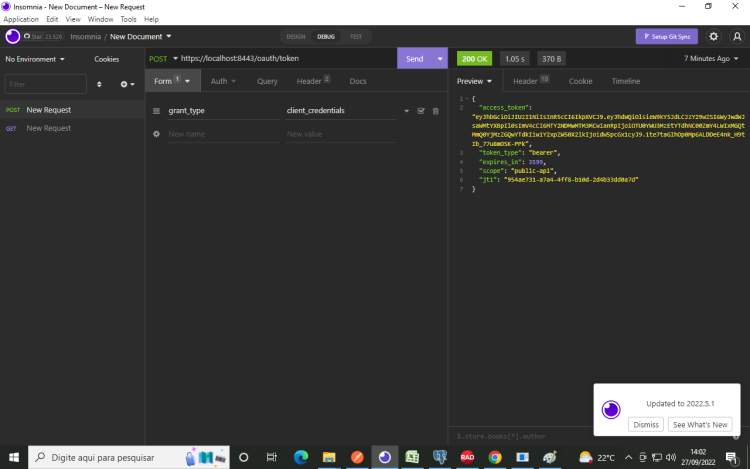Open Cookies manager

107,59
